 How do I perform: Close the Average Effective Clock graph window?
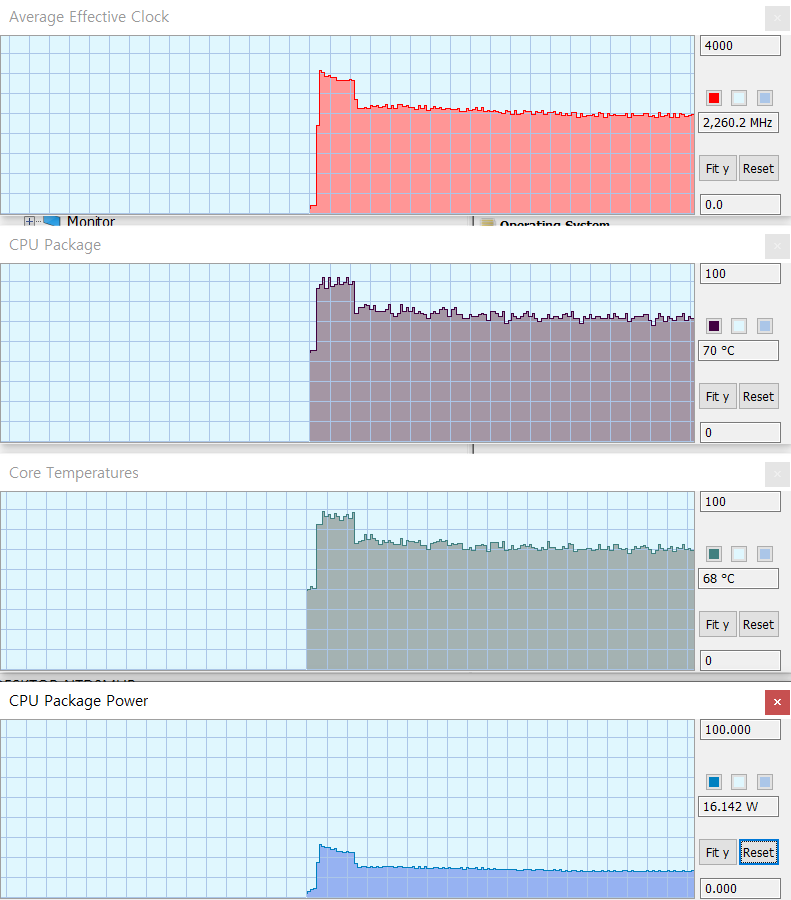point(777,18)
